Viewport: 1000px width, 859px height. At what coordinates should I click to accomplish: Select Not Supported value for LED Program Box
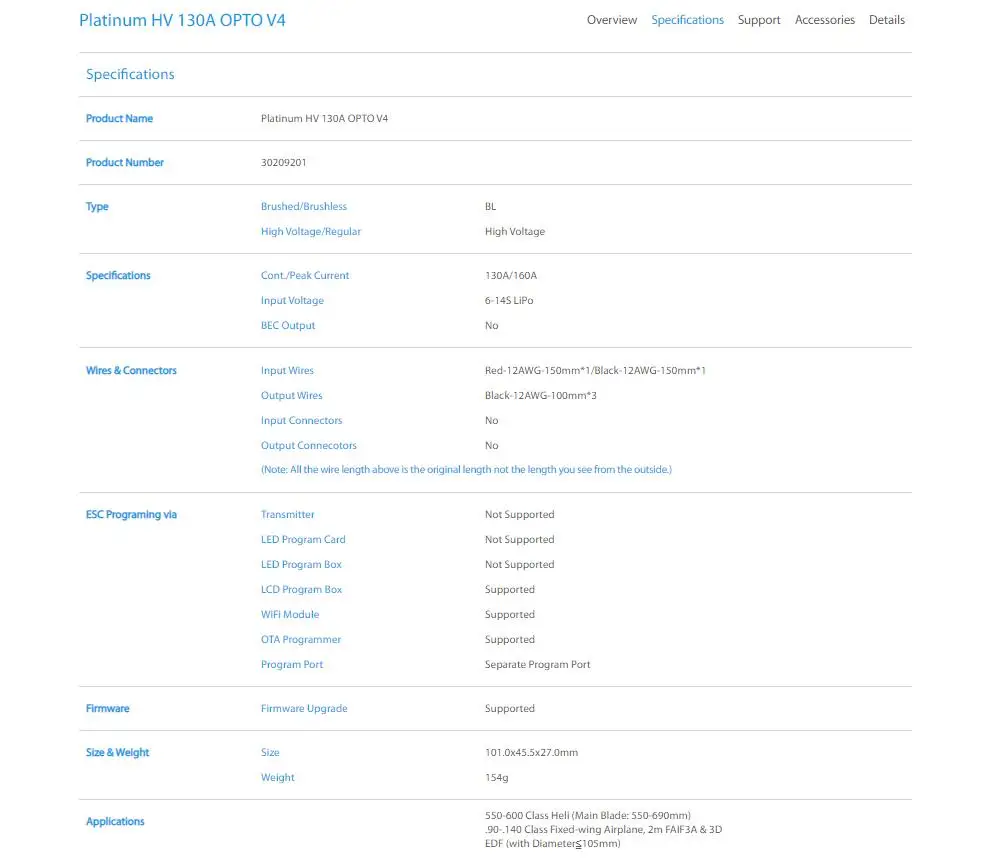click(x=520, y=564)
